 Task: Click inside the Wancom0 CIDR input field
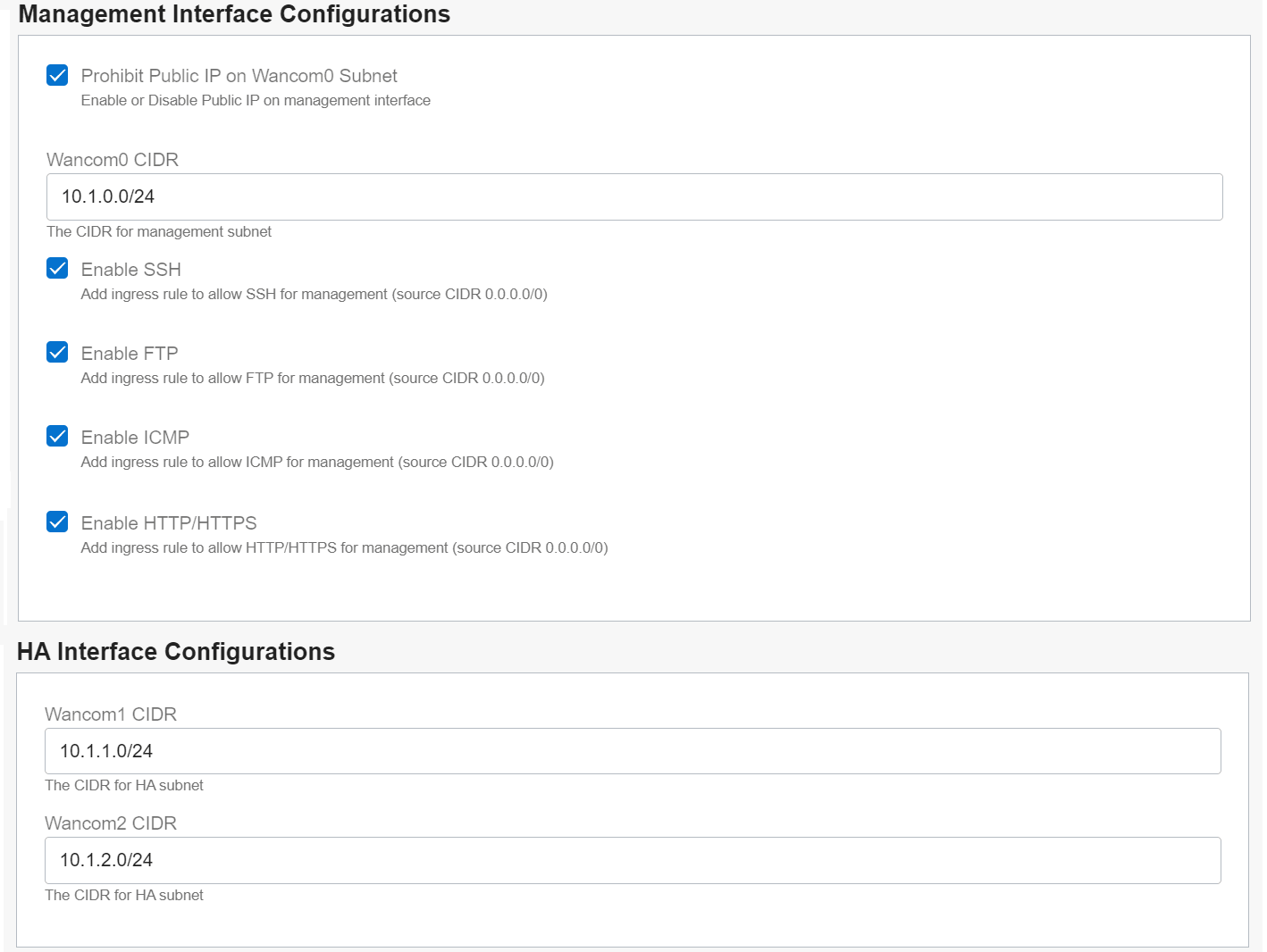pyautogui.click(x=633, y=196)
